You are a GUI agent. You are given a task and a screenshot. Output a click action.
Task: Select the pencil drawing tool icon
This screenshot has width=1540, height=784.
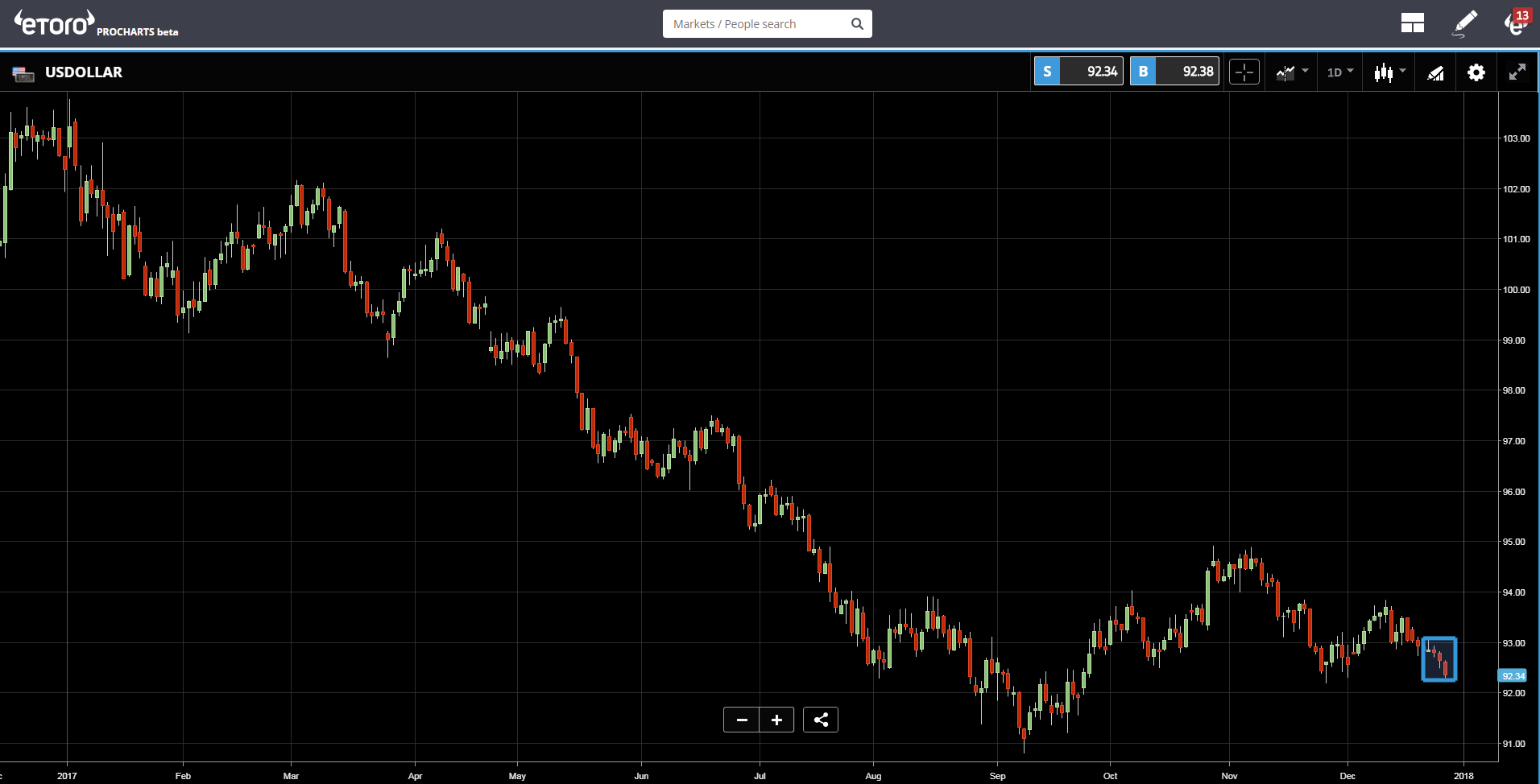(1465, 23)
